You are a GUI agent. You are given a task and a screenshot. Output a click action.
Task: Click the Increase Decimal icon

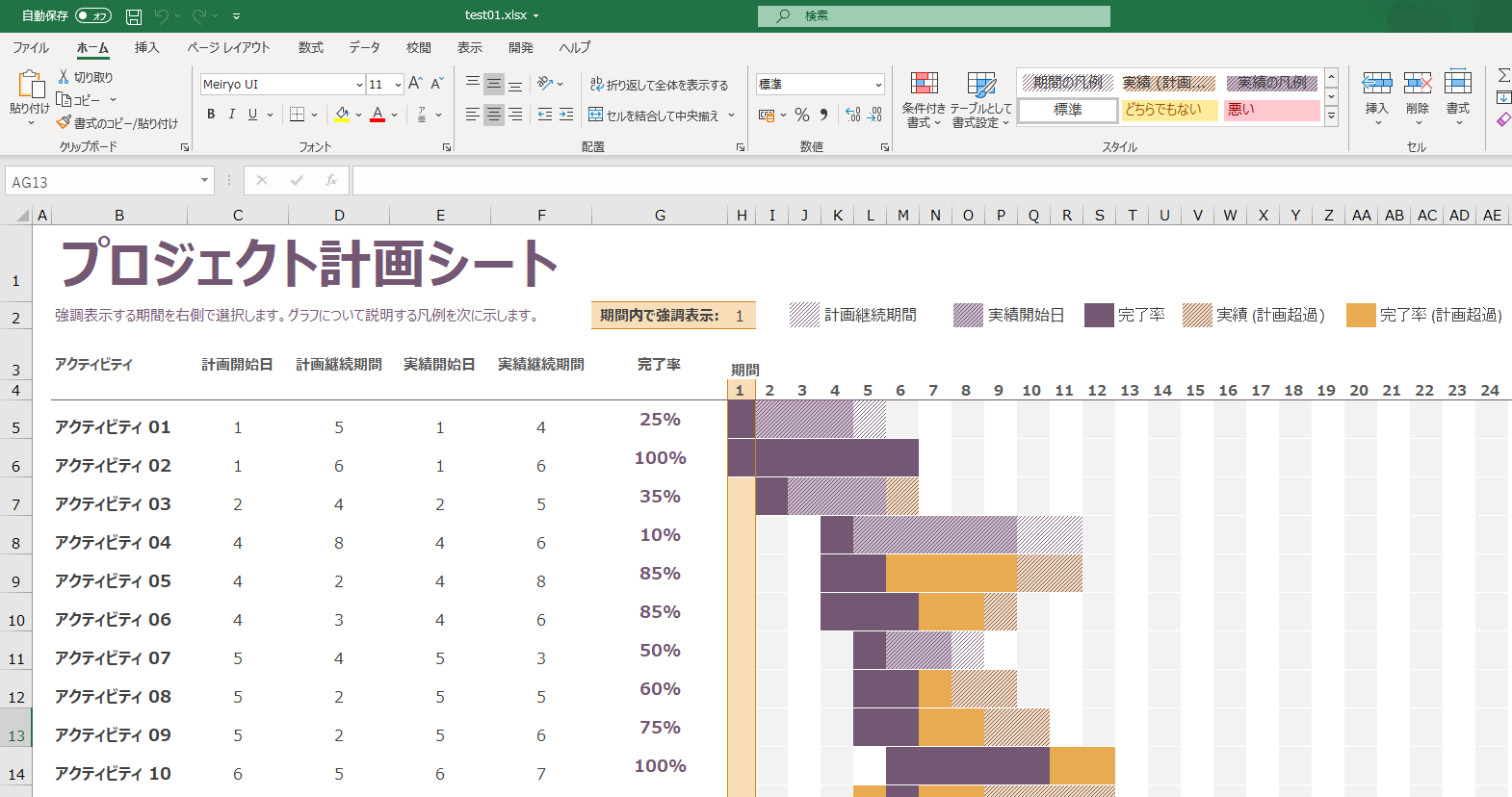(x=853, y=115)
